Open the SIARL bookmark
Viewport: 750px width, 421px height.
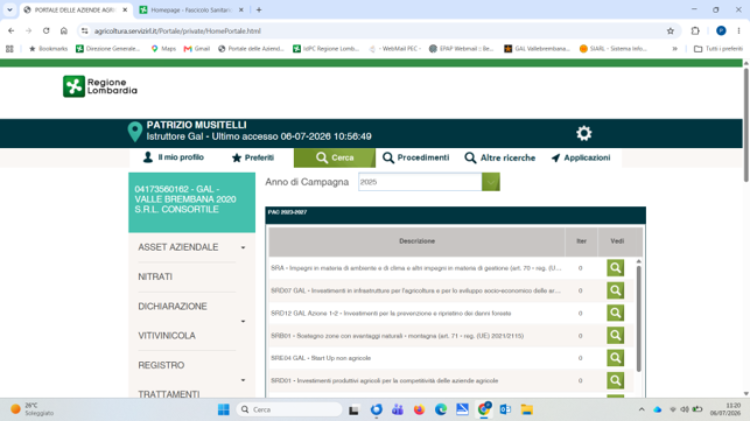click(613, 49)
